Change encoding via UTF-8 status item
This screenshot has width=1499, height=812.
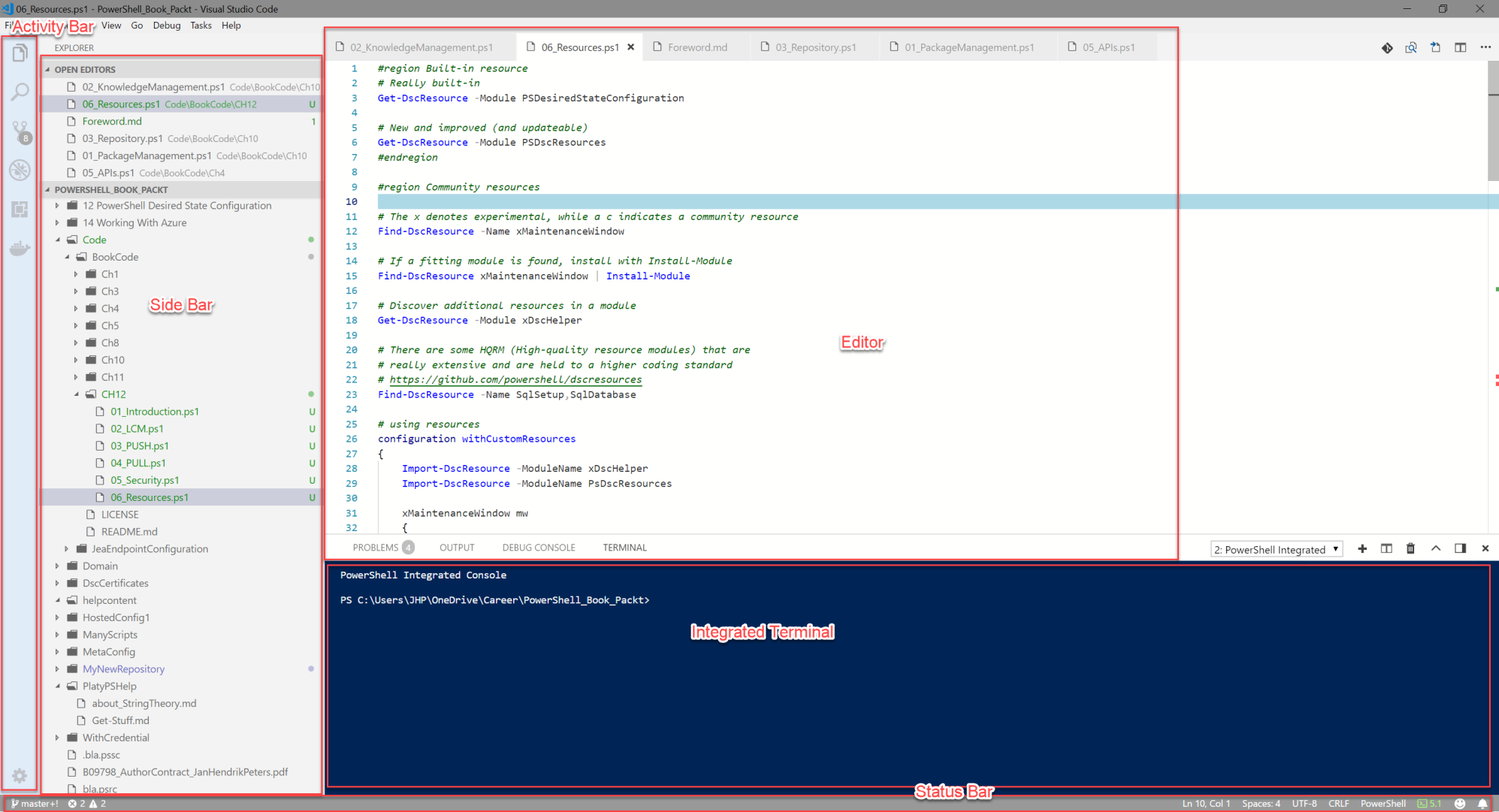pyautogui.click(x=1304, y=804)
